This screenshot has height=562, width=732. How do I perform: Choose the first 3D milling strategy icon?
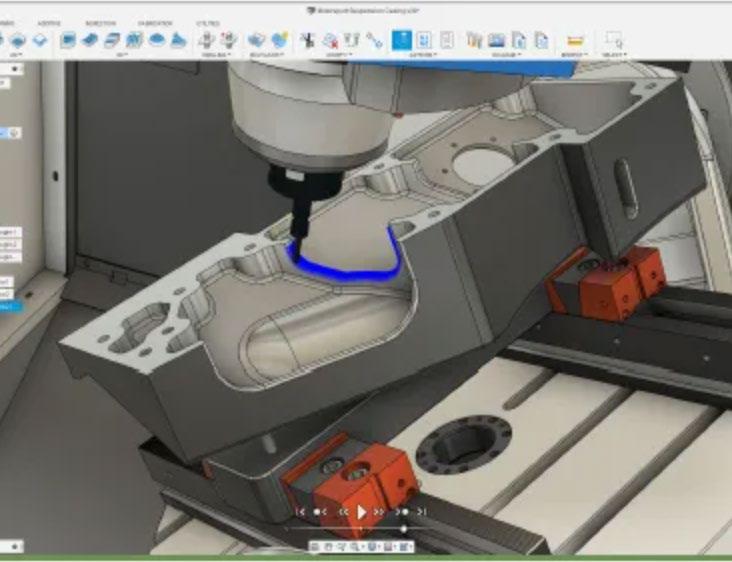[x=68, y=41]
